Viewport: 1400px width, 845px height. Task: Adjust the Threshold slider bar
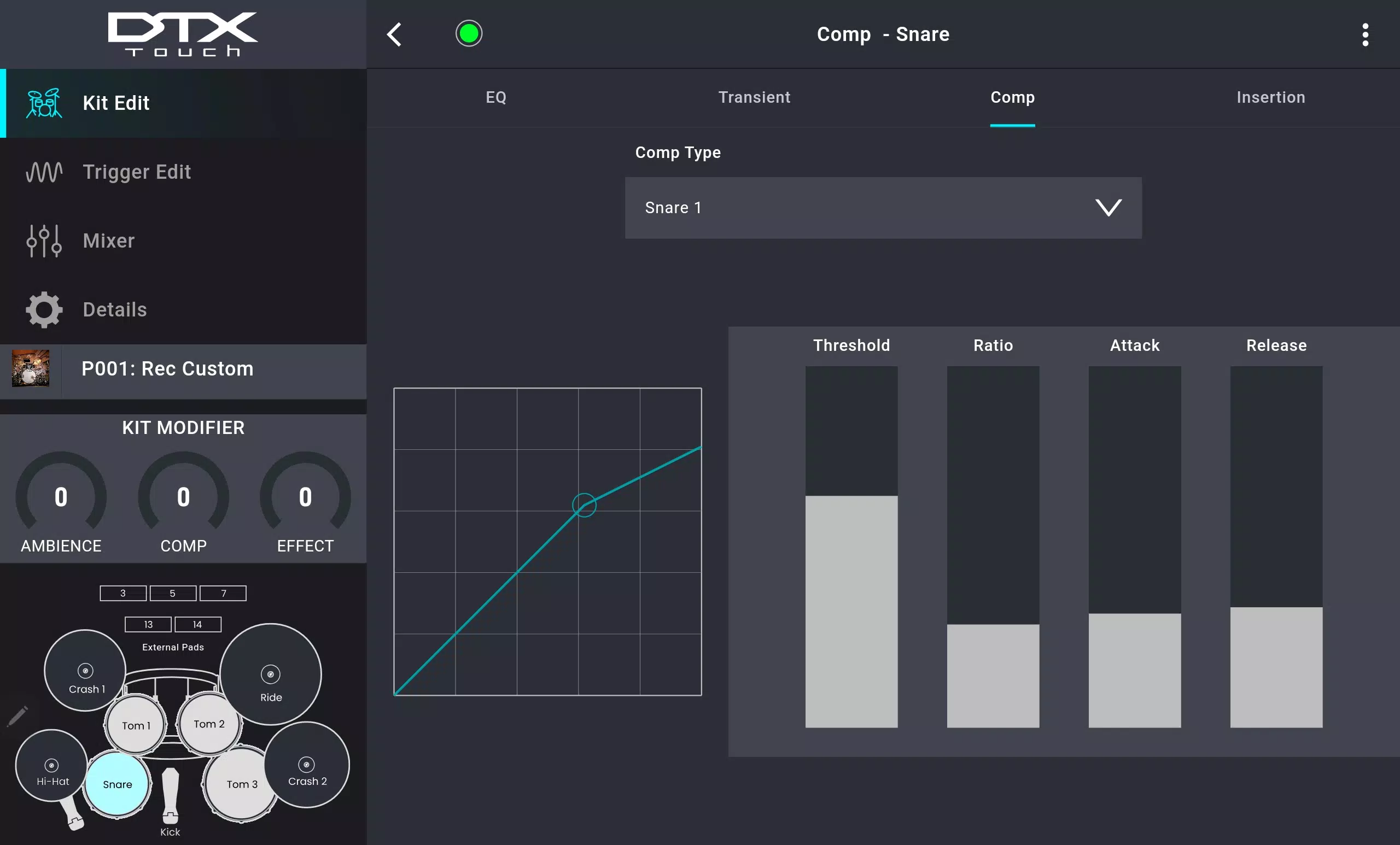(x=851, y=546)
